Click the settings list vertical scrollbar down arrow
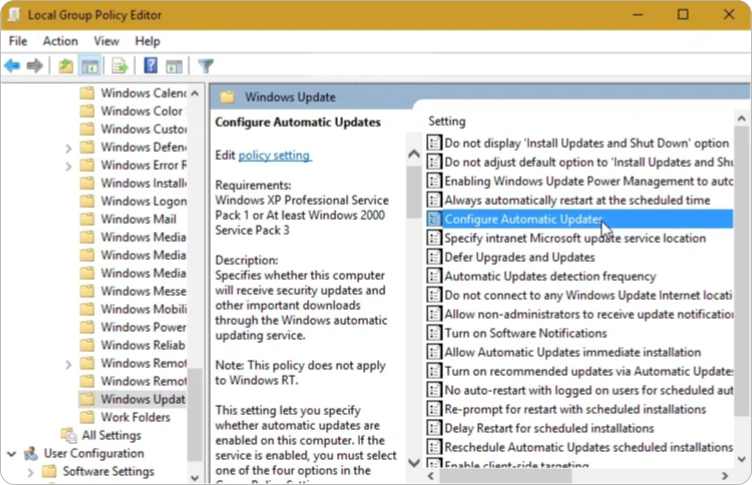 [741, 459]
